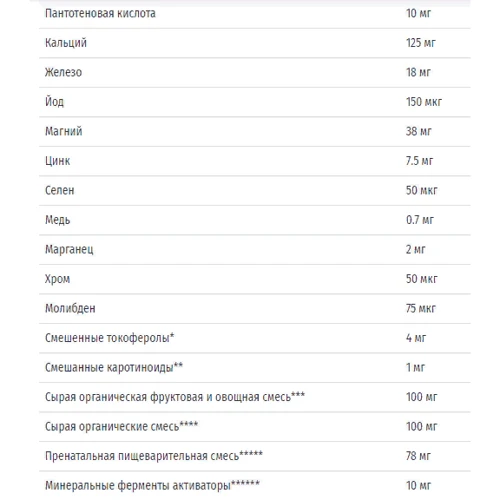This screenshot has width=500, height=500.
Task: Click Минеральные ферменты активаторы row
Action: 255,485
